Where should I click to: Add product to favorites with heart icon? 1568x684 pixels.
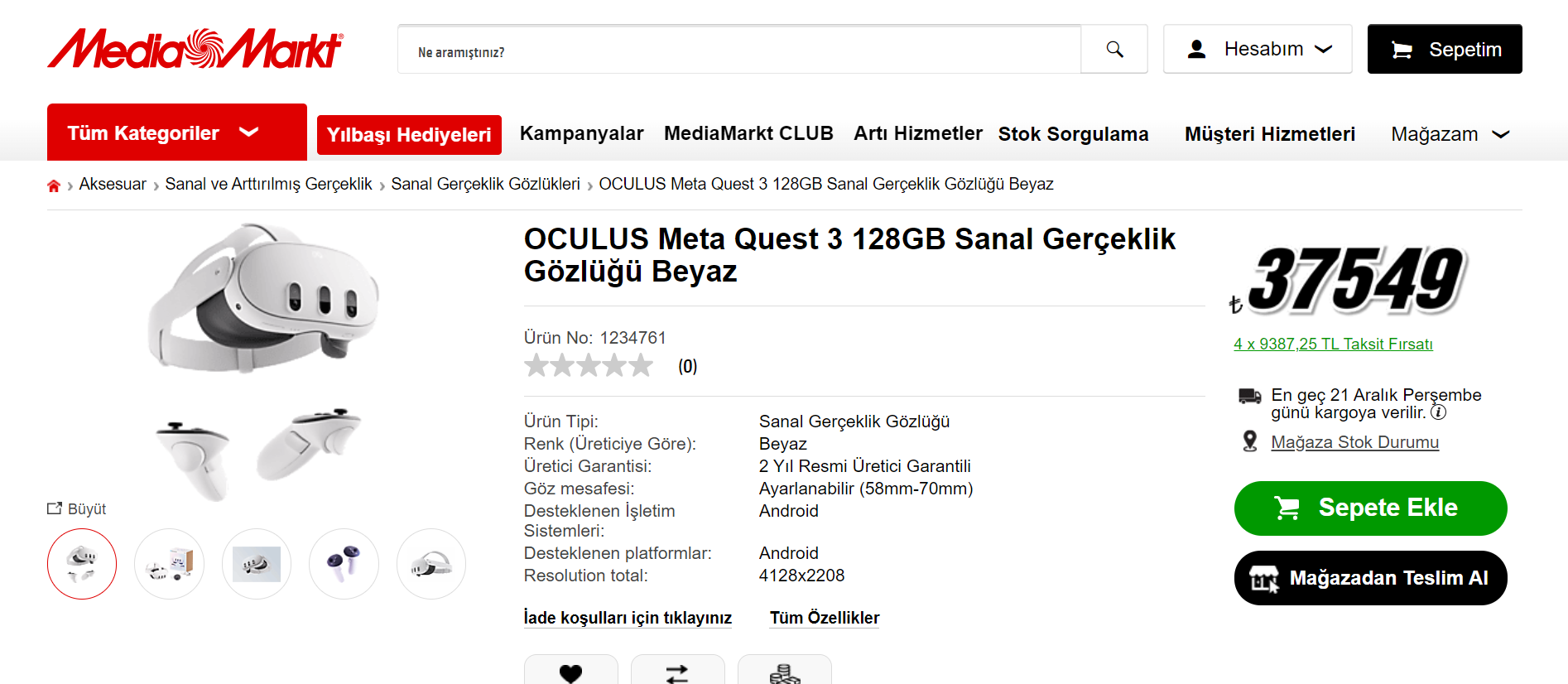pyautogui.click(x=570, y=672)
